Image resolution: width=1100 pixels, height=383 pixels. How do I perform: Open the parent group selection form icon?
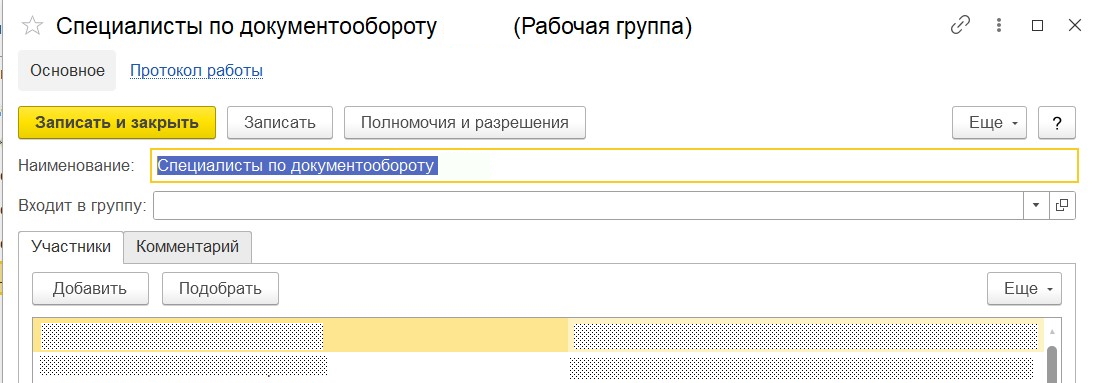1062,206
